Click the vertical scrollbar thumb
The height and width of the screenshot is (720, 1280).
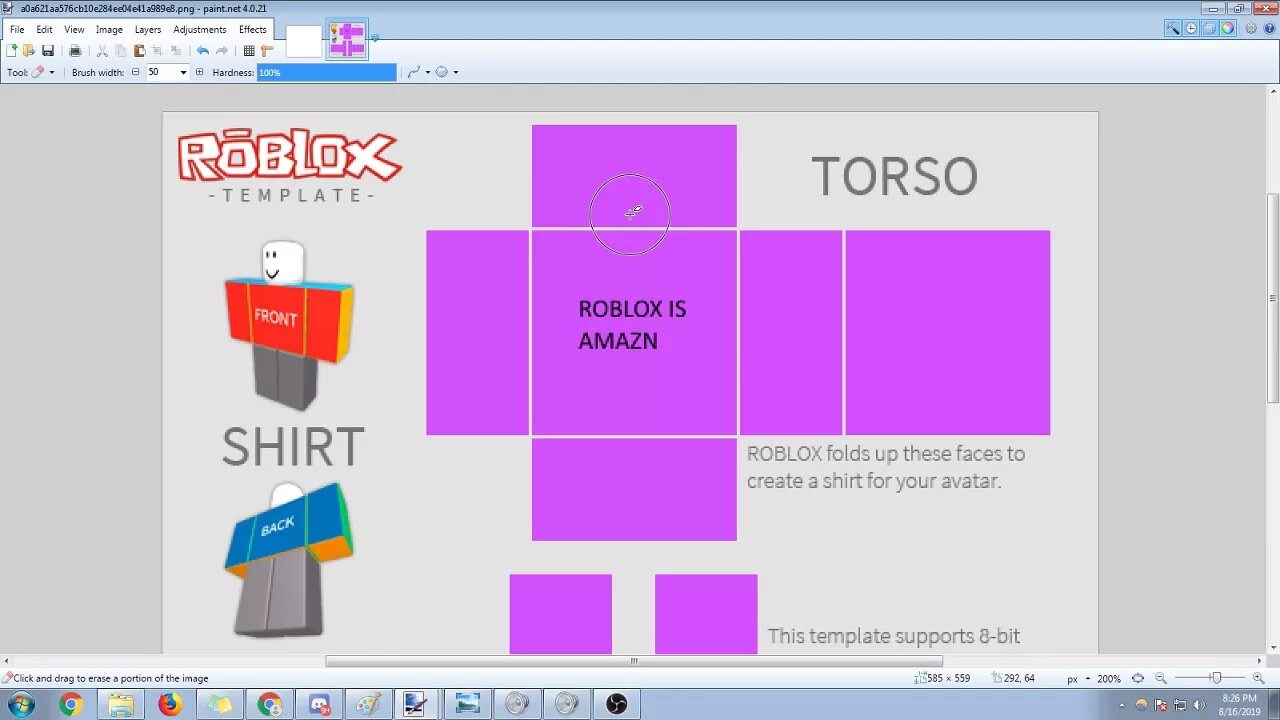click(x=1273, y=297)
